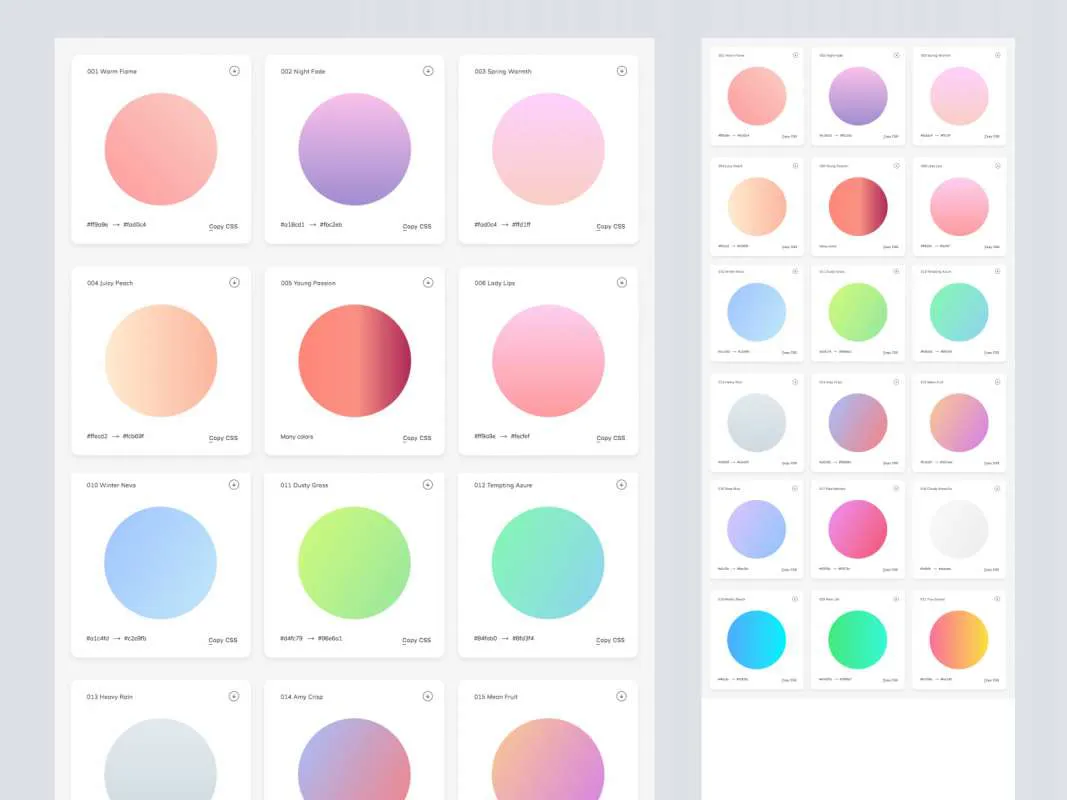Click the download icon on Winter Neva card

click(235, 484)
